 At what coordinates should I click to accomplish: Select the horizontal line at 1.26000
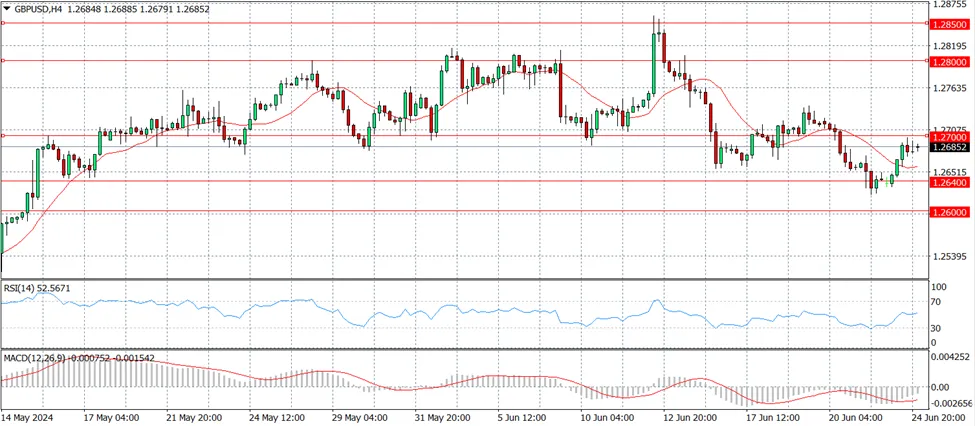click(465, 211)
